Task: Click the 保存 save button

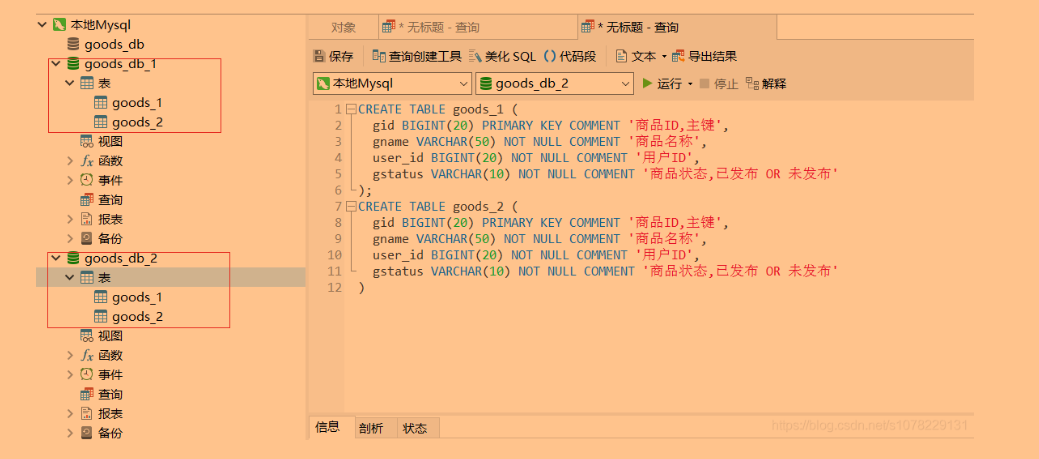Action: click(x=333, y=56)
